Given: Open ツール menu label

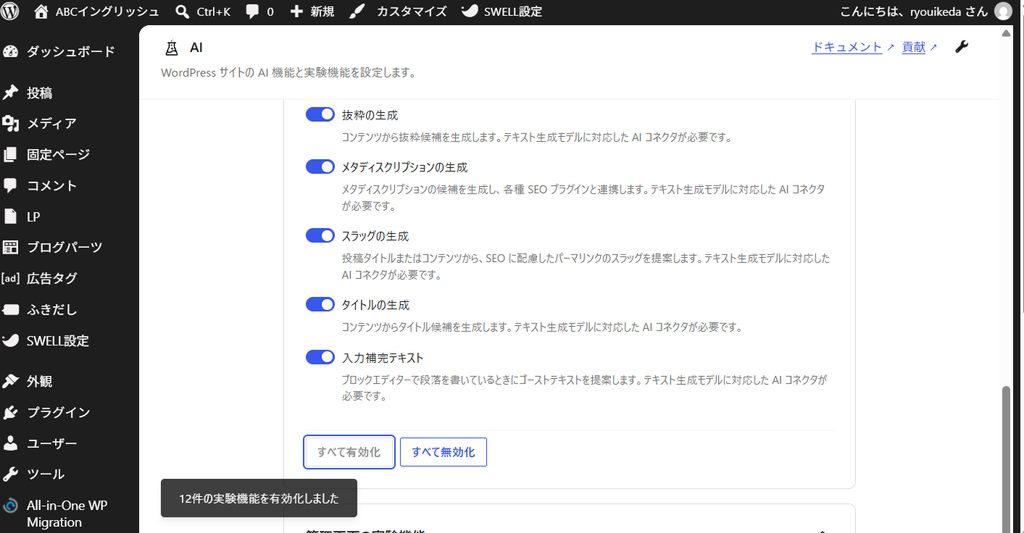Looking at the screenshot, I should 45,474.
